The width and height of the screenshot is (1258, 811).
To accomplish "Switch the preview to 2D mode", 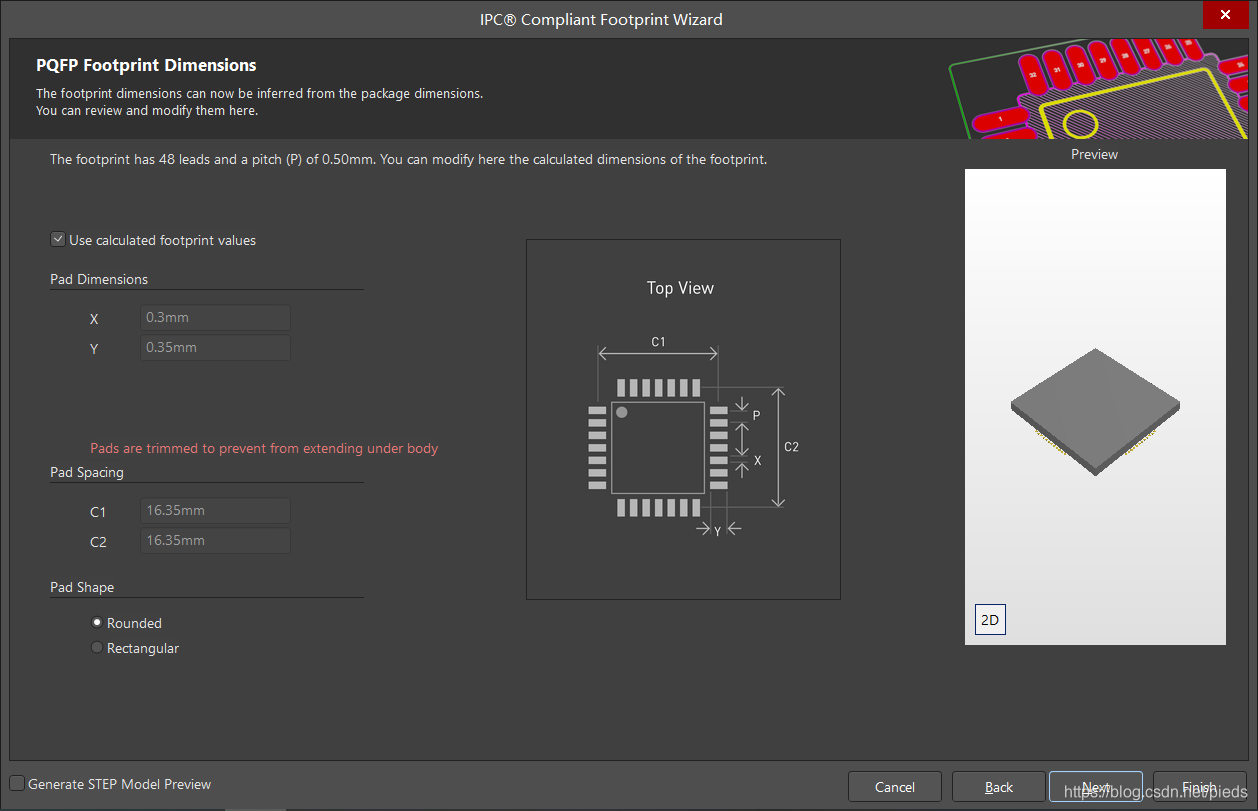I will (989, 620).
